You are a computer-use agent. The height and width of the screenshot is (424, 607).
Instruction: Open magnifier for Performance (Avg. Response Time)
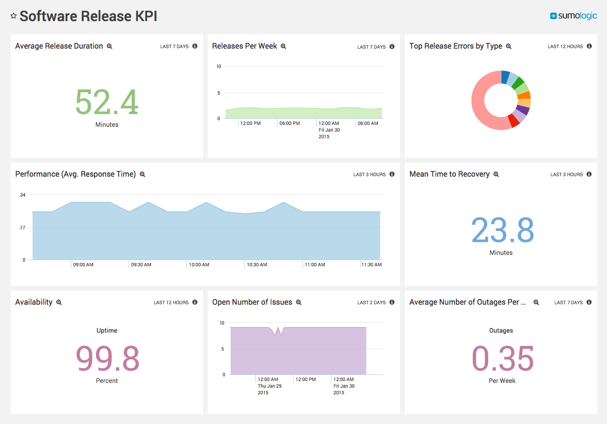click(x=143, y=175)
